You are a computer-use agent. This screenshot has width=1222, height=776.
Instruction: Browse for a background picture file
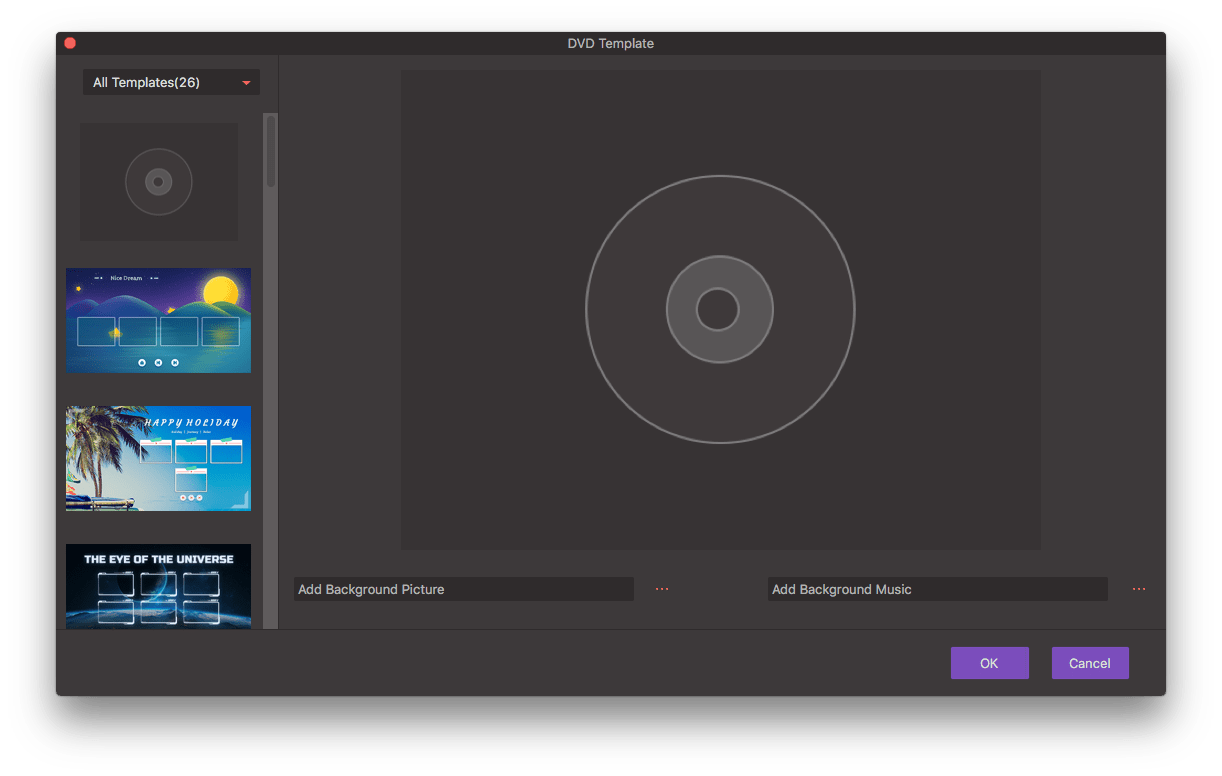(x=662, y=589)
